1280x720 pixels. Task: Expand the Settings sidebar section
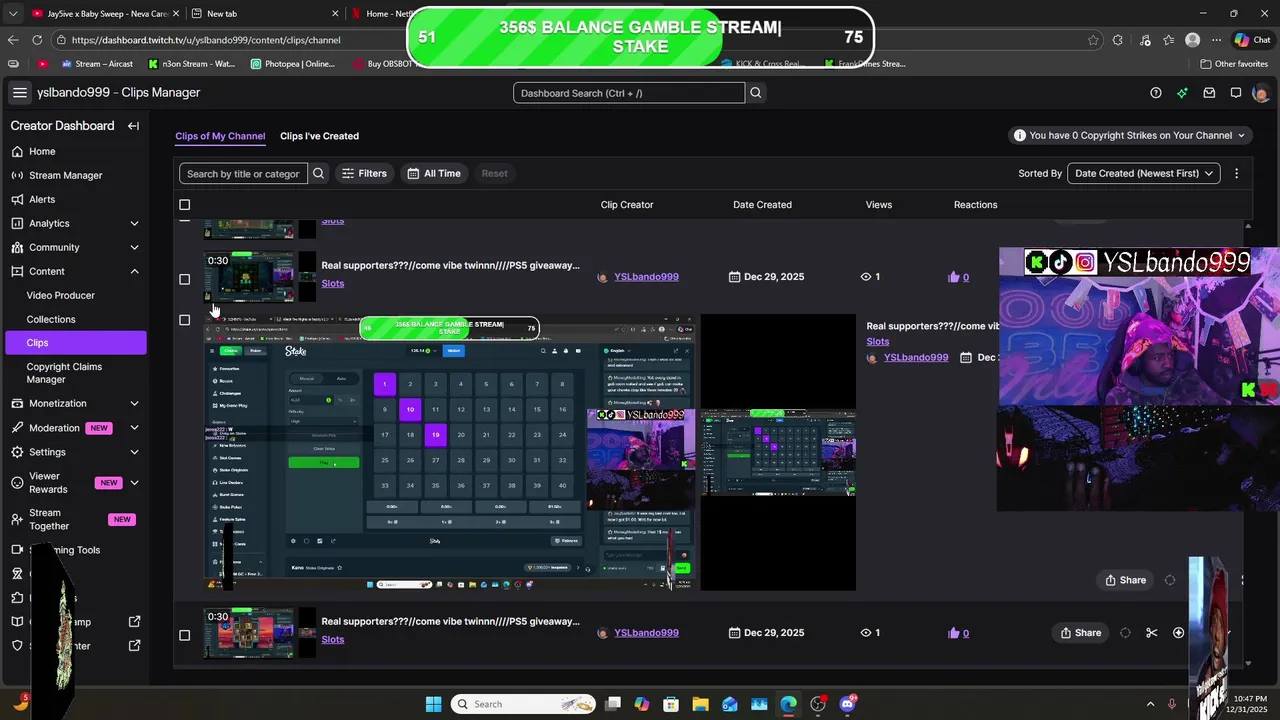[x=134, y=452]
